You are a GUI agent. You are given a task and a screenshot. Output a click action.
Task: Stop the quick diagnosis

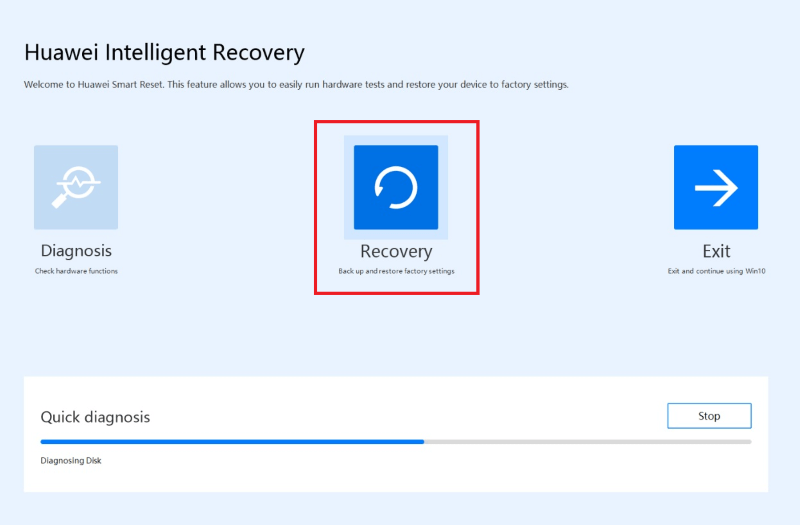709,416
